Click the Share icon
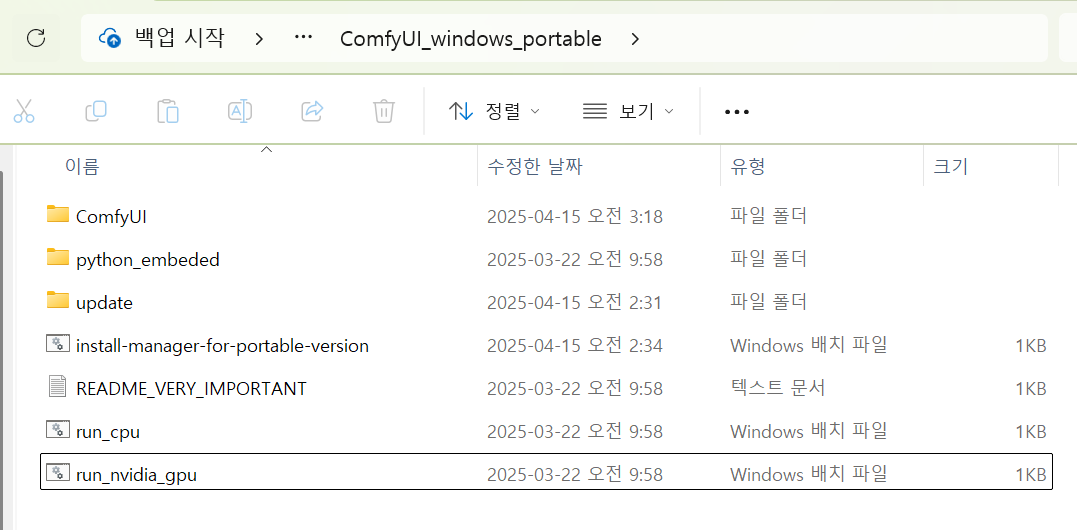Viewport: 1077px width, 530px height. point(313,111)
